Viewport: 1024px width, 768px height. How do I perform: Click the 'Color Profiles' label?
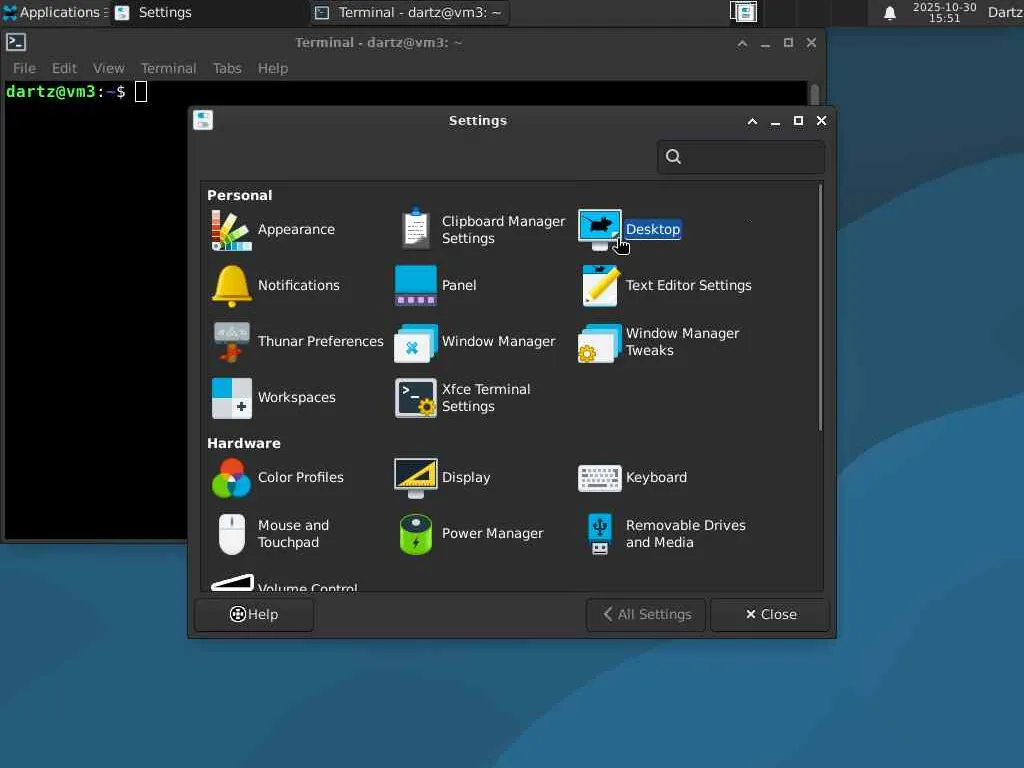pyautogui.click(x=300, y=477)
